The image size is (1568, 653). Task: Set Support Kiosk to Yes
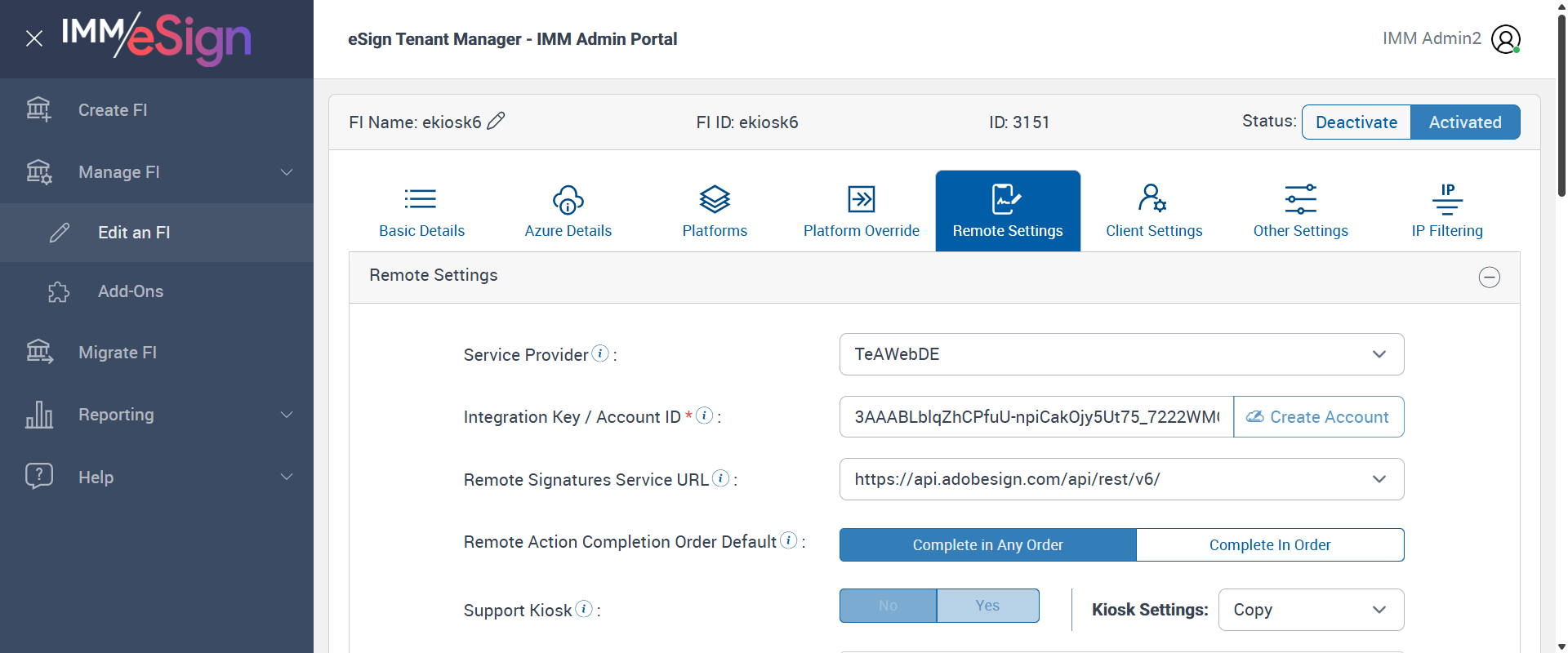click(x=987, y=606)
